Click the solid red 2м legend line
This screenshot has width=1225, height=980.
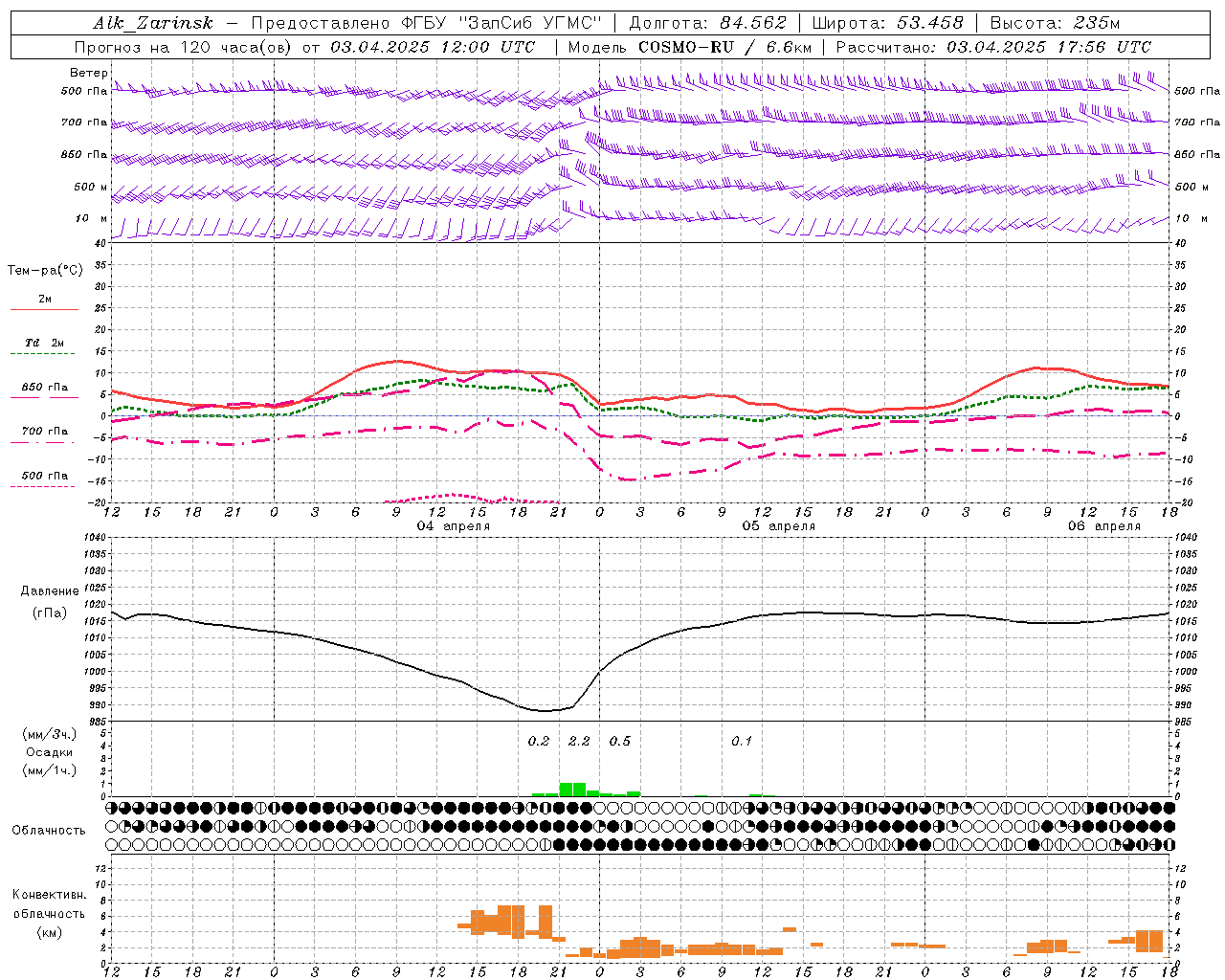(44, 309)
